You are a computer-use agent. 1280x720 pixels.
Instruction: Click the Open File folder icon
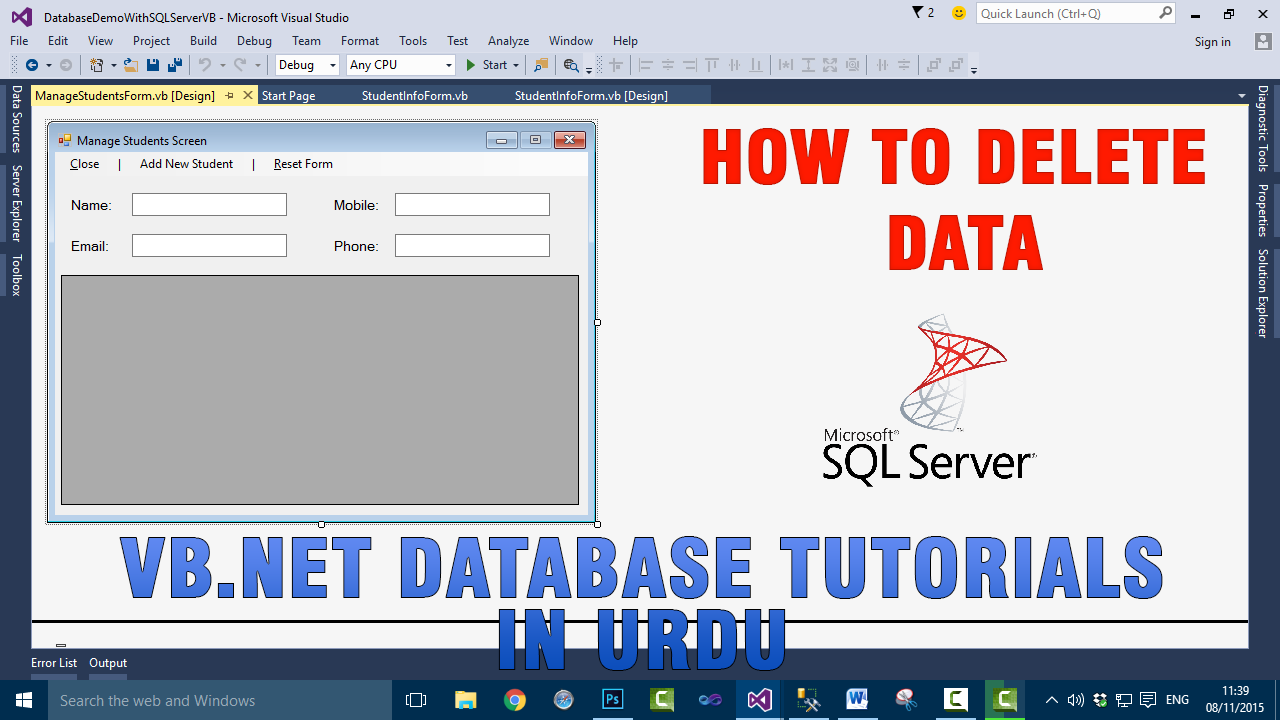130,65
